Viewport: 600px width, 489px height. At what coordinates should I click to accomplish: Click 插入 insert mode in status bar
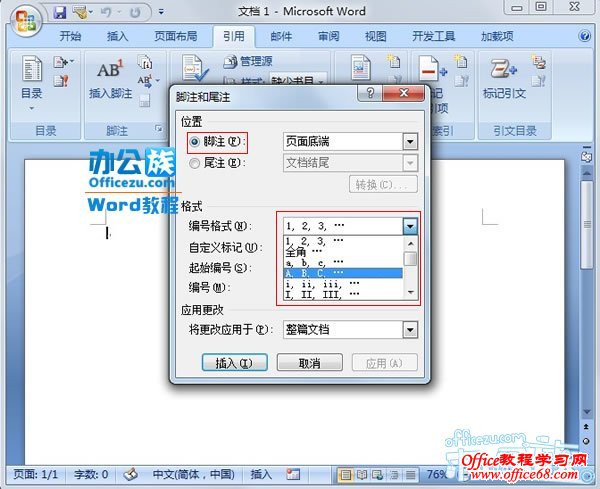point(261,474)
